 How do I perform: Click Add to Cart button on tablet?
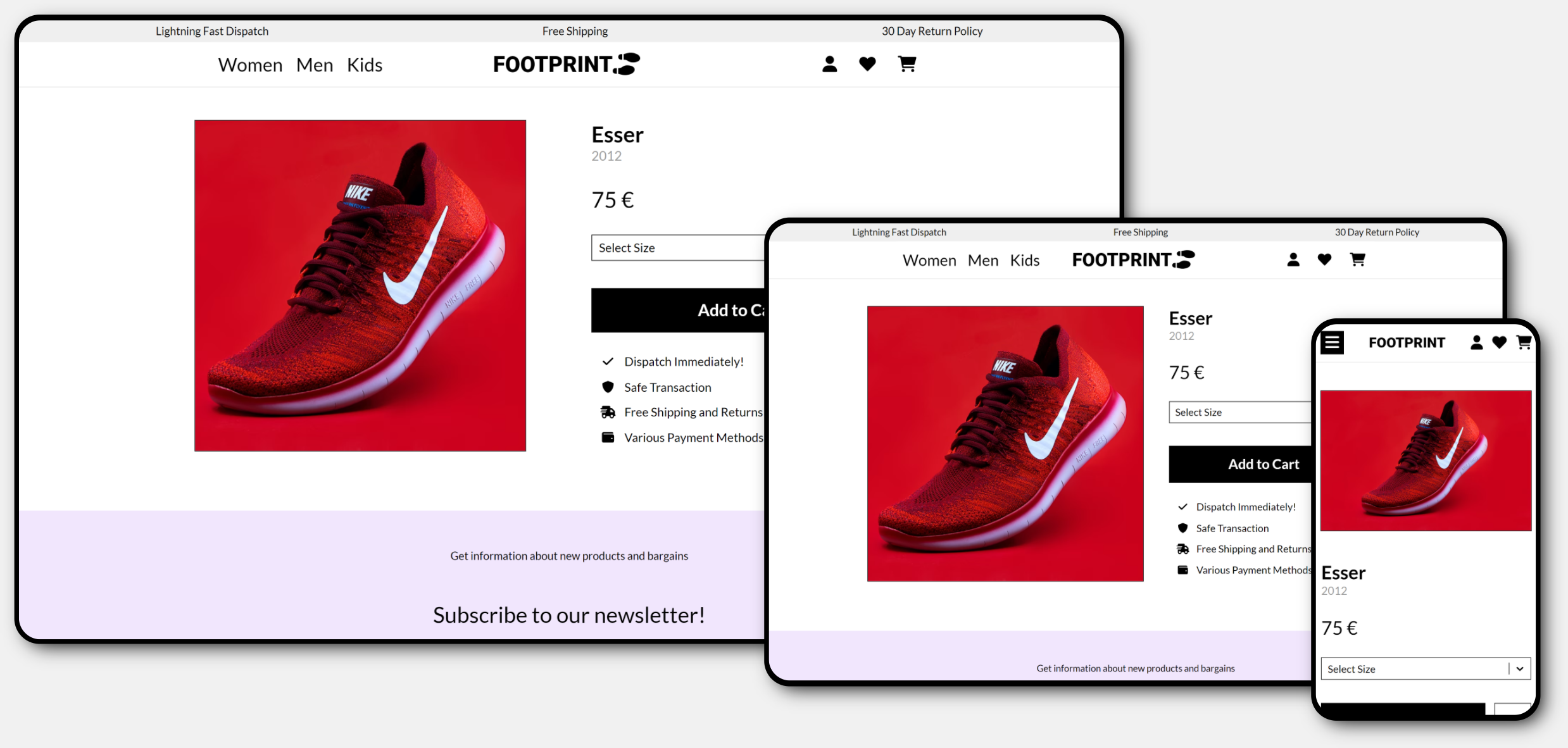(1240, 464)
